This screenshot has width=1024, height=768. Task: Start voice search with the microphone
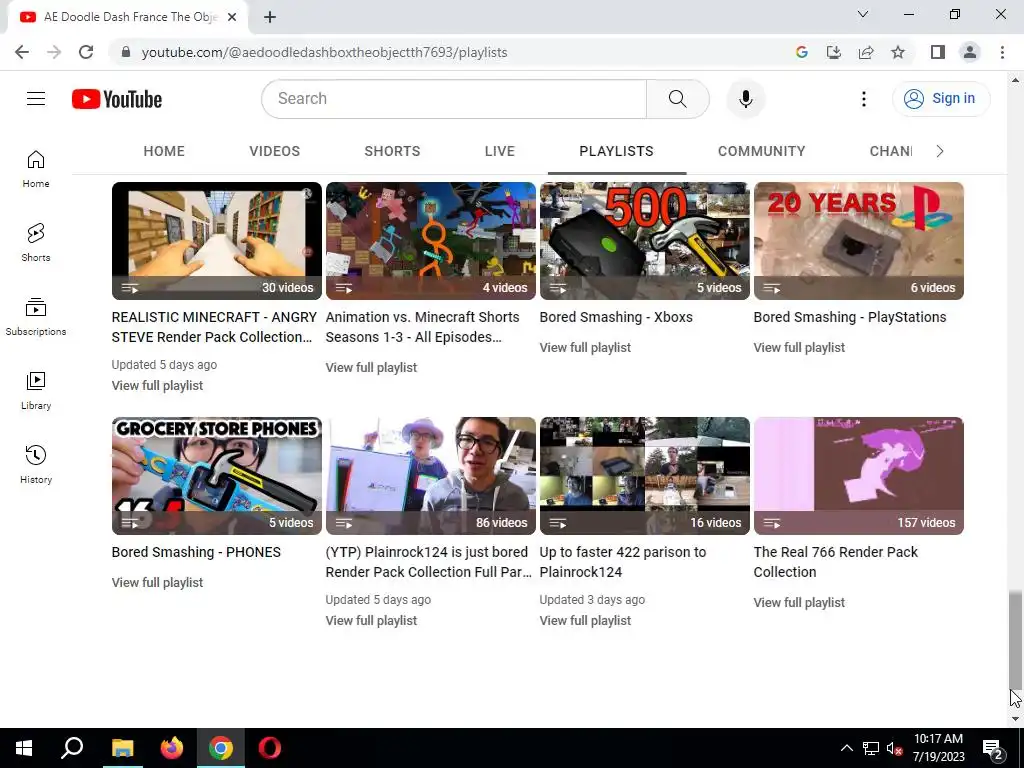745,99
